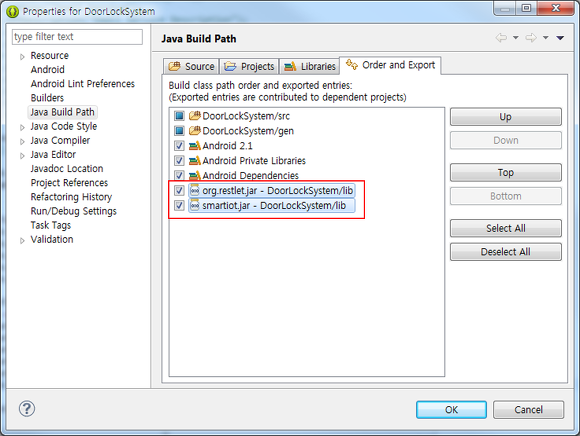Focus the type filter text field
580x436 pixels.
click(77, 37)
